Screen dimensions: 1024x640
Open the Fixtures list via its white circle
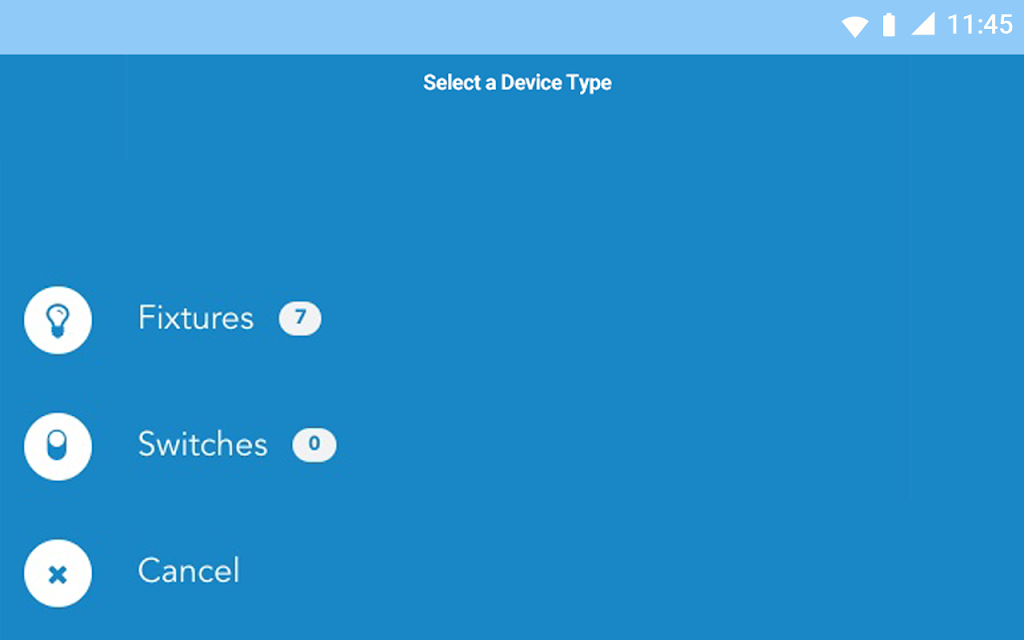(57, 320)
